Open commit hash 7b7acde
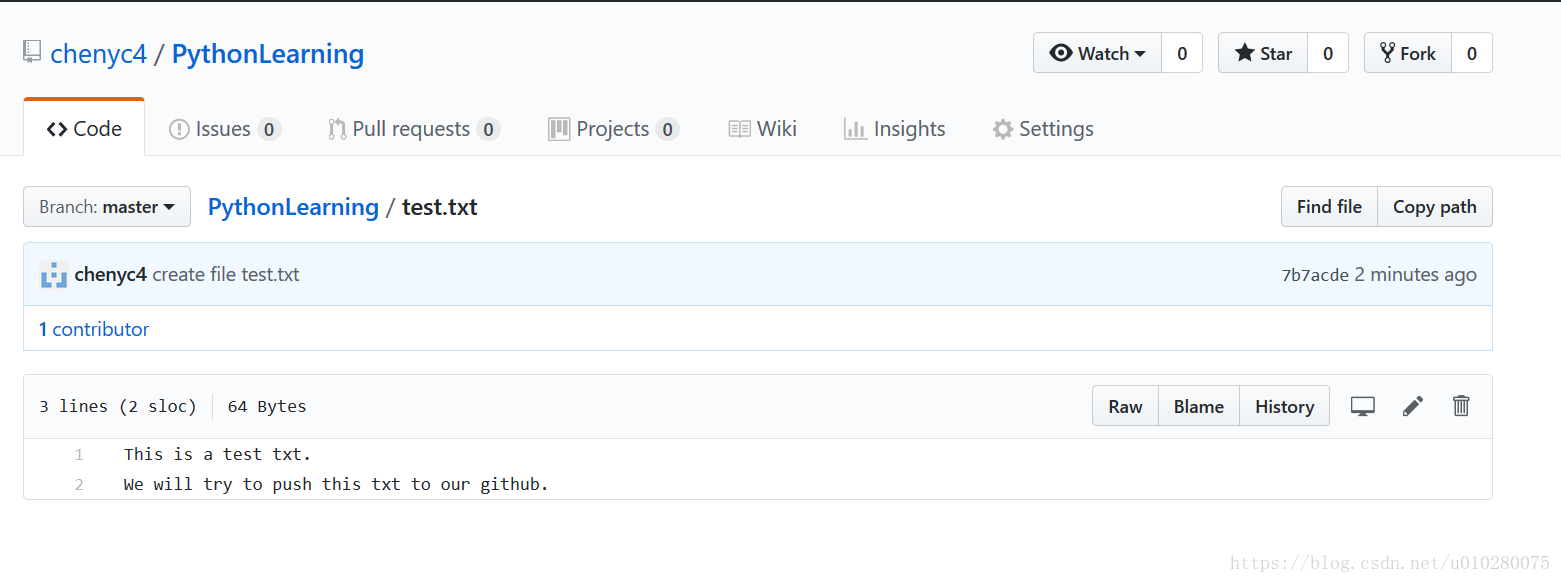This screenshot has height=583, width=1561. (x=1315, y=275)
